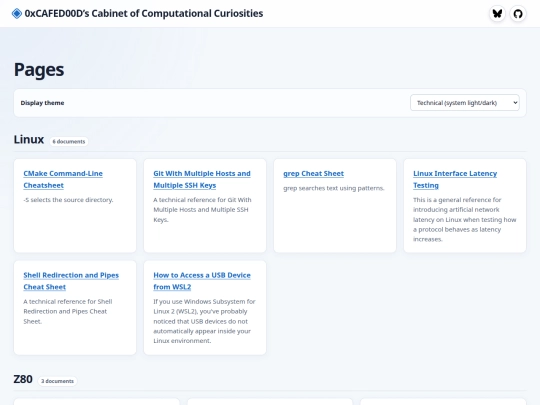Click the 6 documents badge
This screenshot has height=405, width=540.
[x=69, y=142]
